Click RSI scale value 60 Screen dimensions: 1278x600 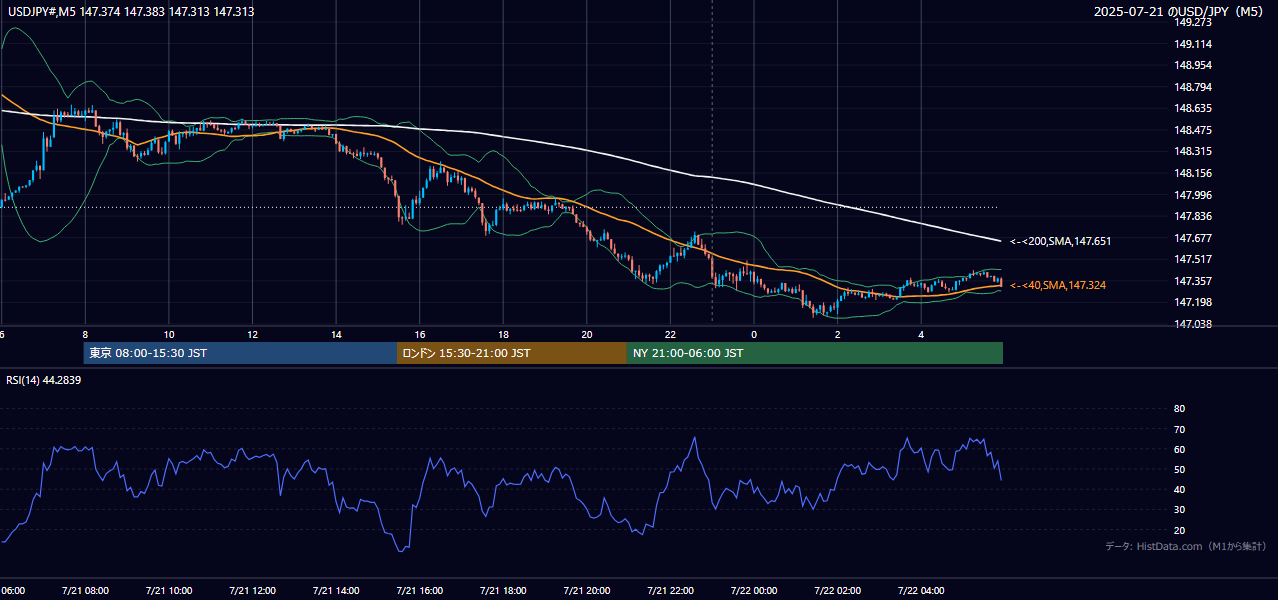(1179, 449)
